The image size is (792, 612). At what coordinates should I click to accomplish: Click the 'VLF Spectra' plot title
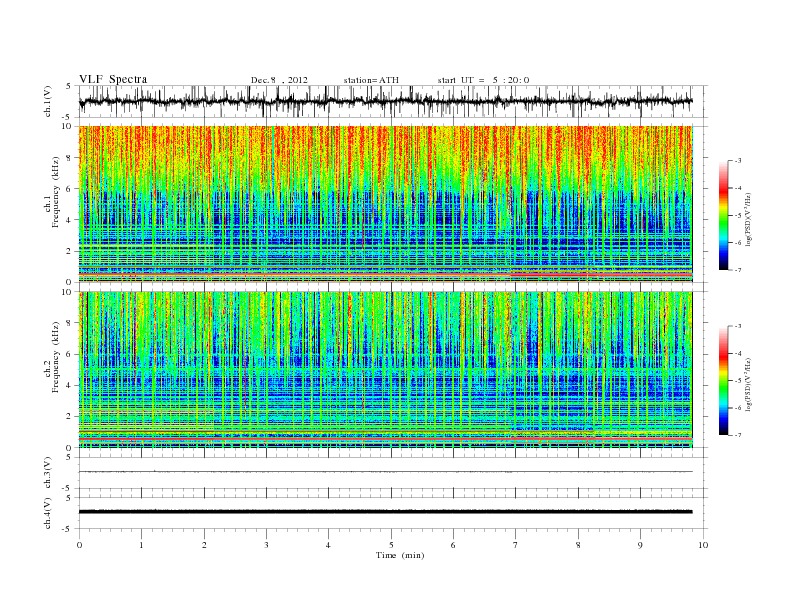click(x=113, y=79)
